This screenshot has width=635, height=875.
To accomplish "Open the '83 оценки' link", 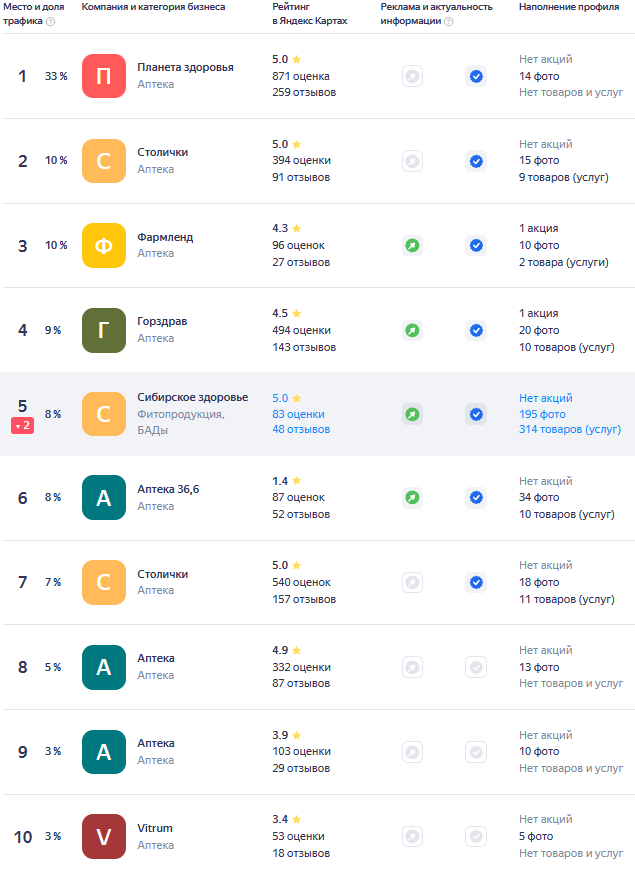I will click(299, 414).
